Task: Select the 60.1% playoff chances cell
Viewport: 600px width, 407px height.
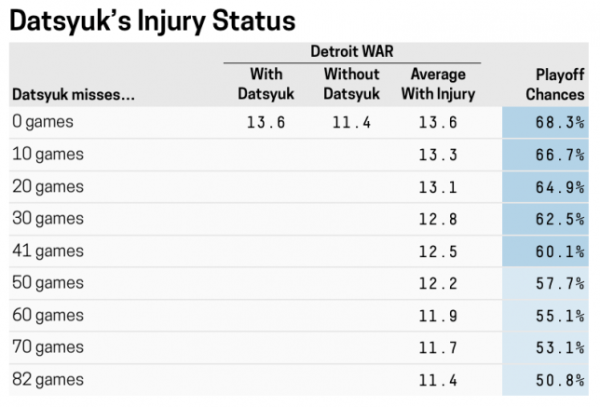Action: pyautogui.click(x=560, y=251)
